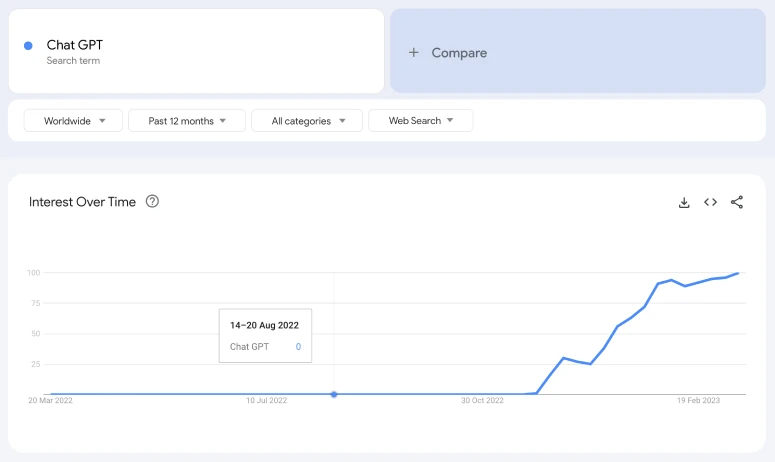Click the Chat GPT label in tooltip
775x462 pixels.
249,347
